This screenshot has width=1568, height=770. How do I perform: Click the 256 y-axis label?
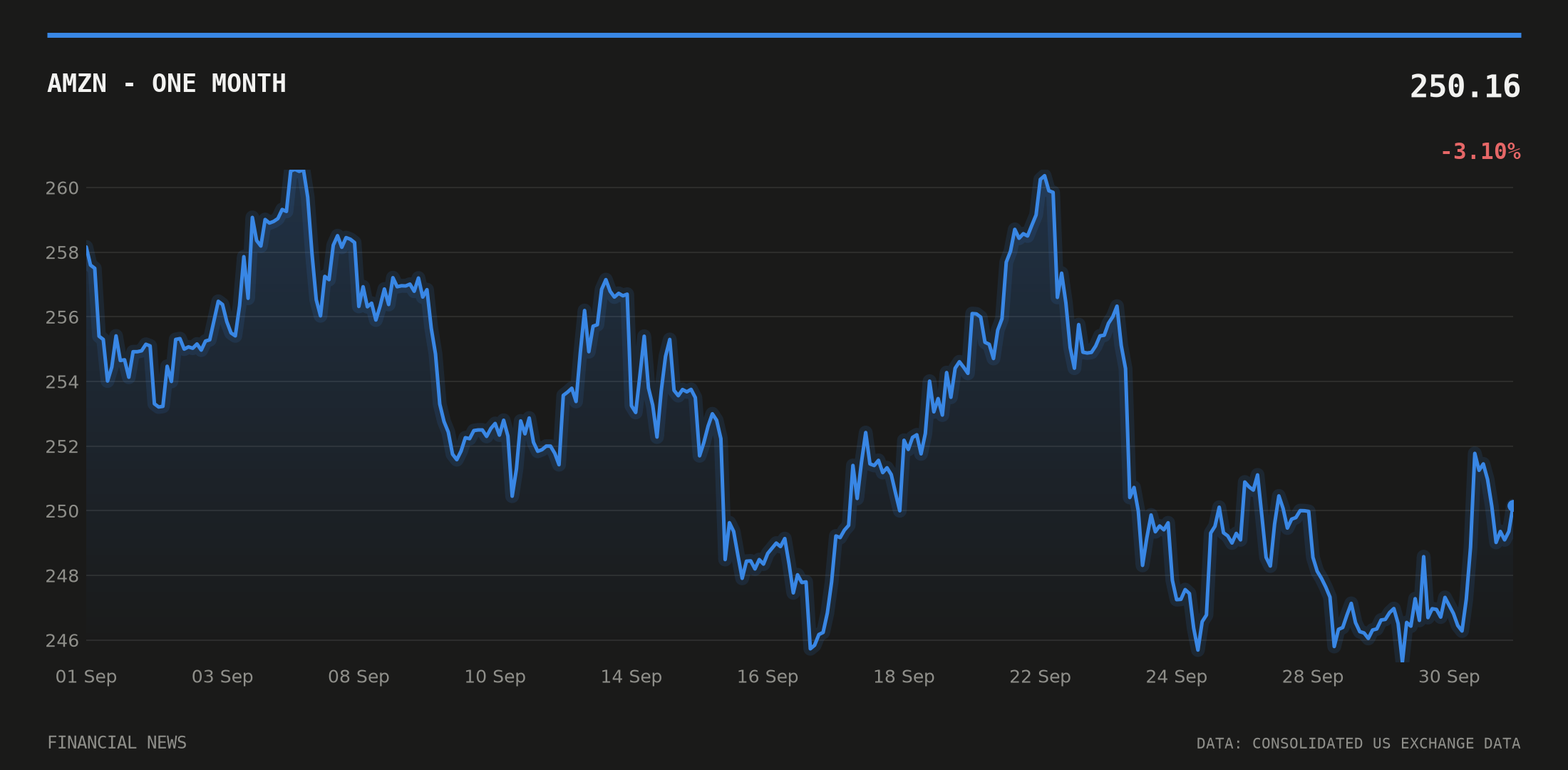point(62,317)
